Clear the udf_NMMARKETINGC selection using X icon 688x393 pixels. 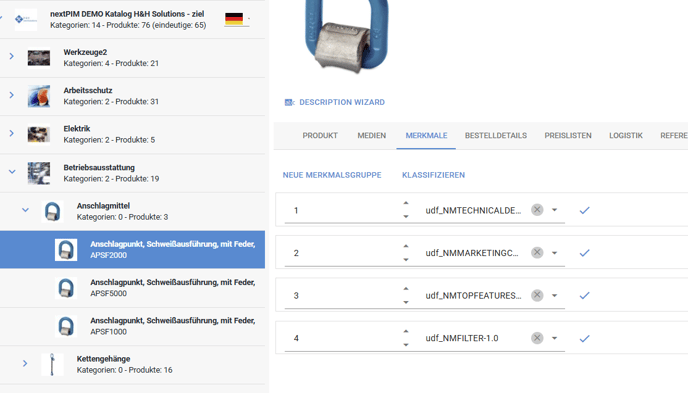coord(537,253)
